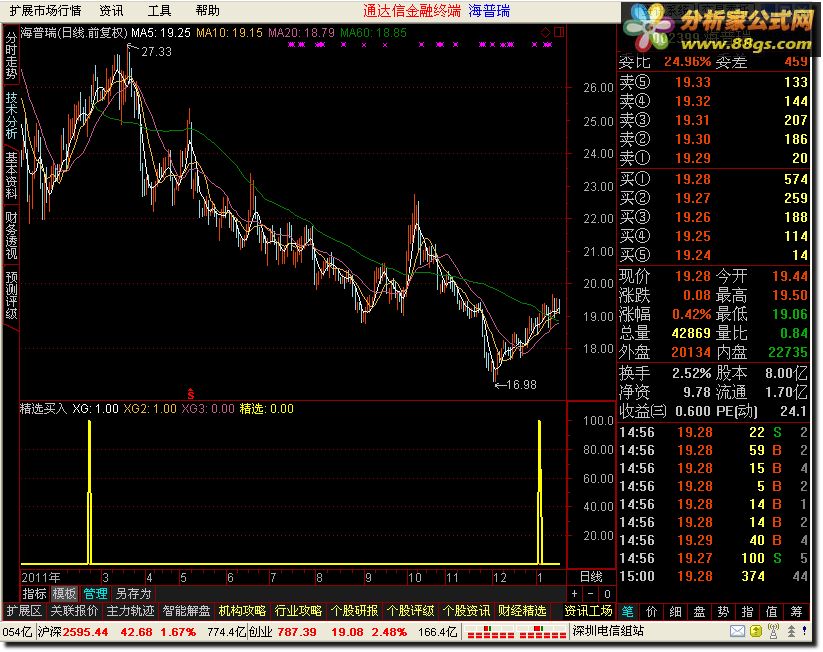Image resolution: width=823 pixels, height=652 pixels.
Task: Click the double up-arrow icon in status bar
Action: [x=791, y=632]
